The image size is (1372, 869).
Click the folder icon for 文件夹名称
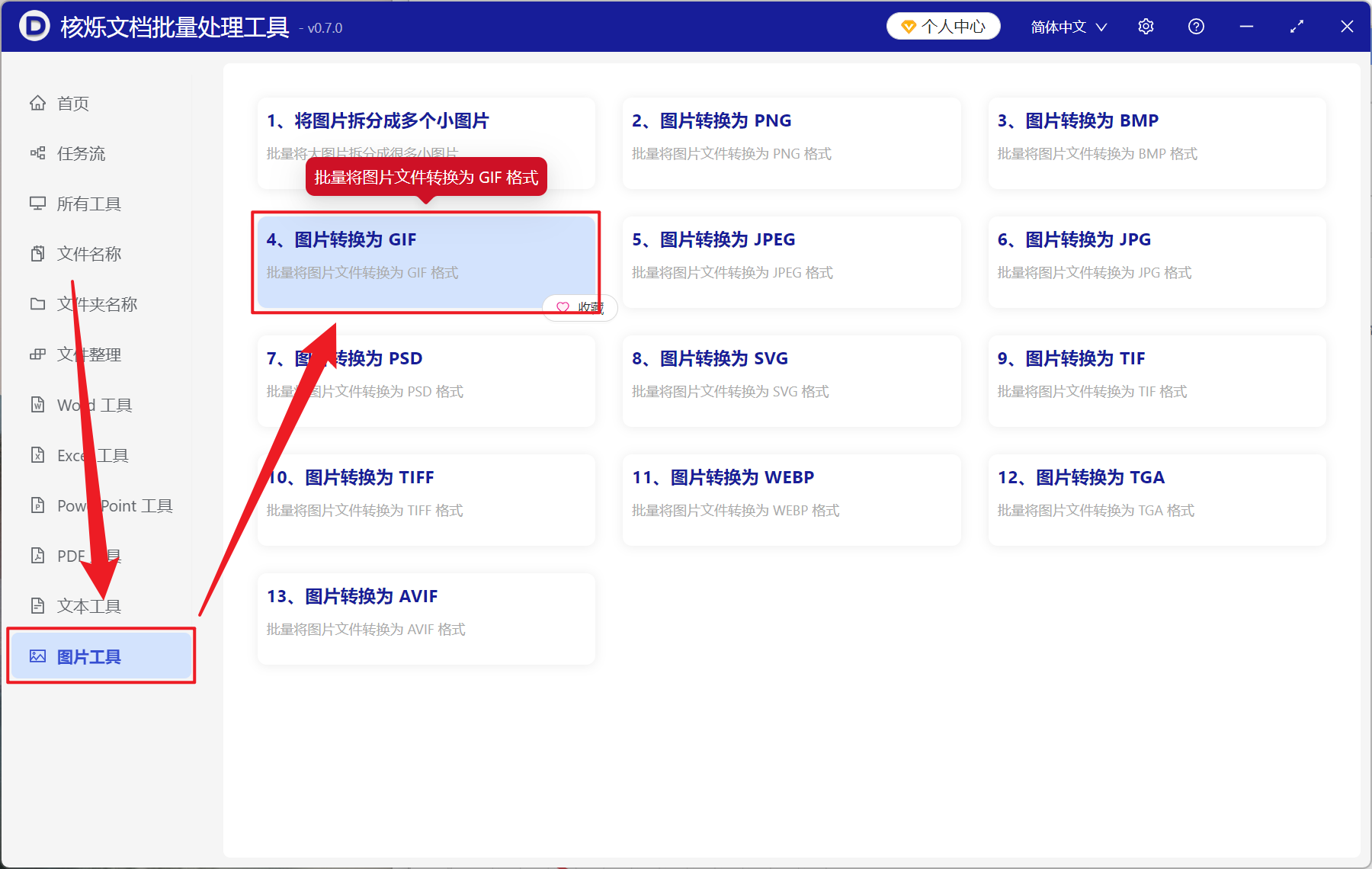click(x=37, y=304)
